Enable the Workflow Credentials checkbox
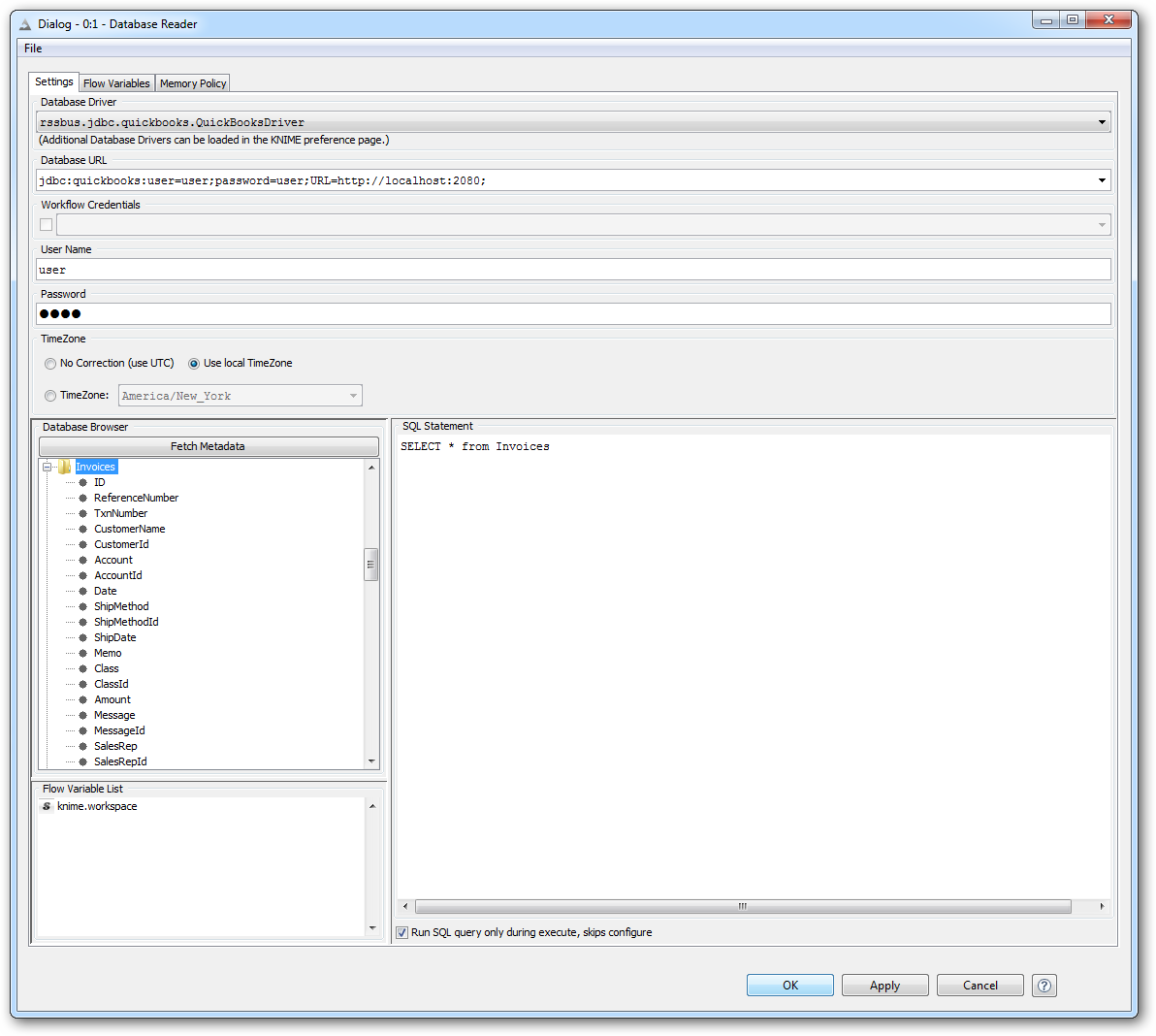Viewport: 1156px width, 1036px height. click(x=46, y=225)
